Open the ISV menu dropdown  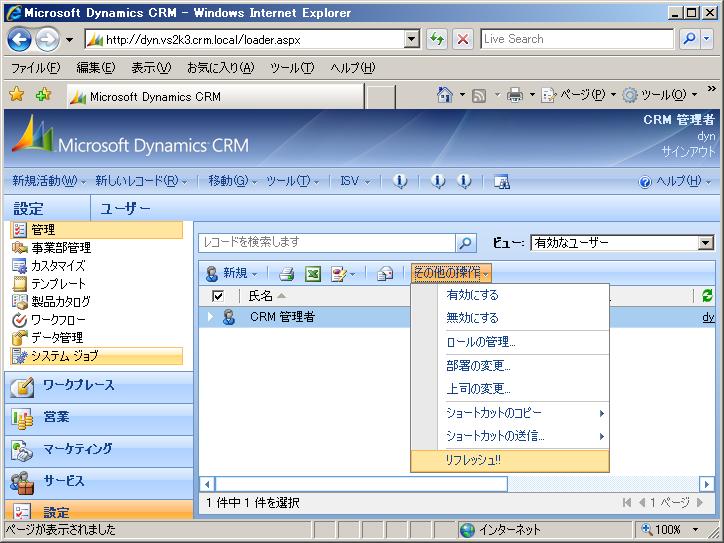point(355,181)
